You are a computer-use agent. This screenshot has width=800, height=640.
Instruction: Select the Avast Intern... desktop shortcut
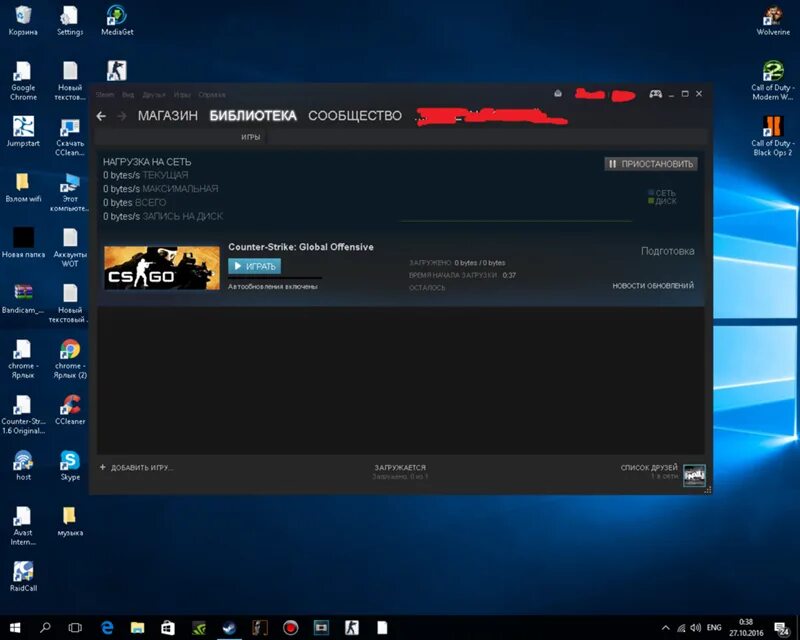(23, 526)
